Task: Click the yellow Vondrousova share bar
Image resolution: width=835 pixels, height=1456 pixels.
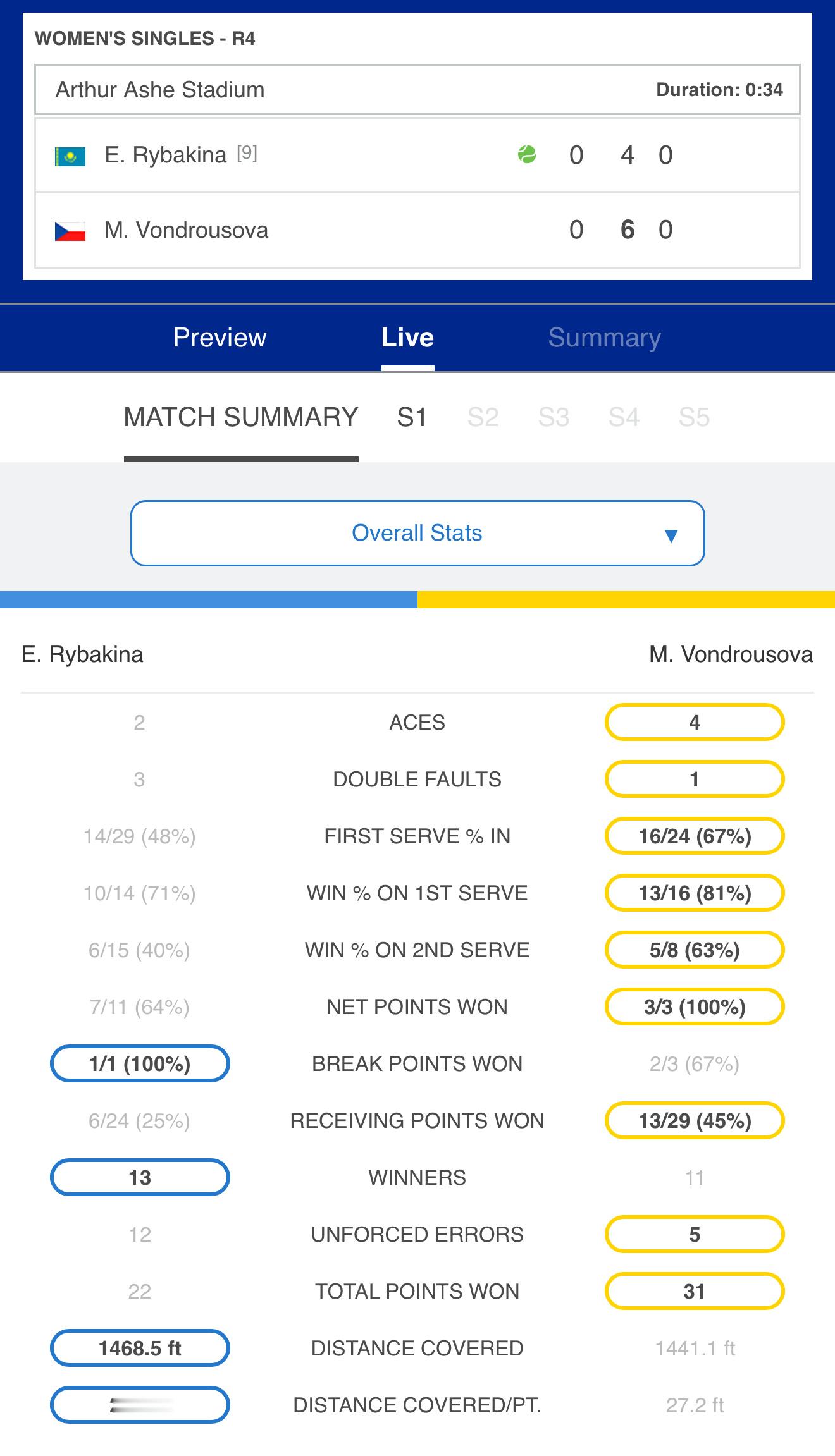Action: (626, 599)
